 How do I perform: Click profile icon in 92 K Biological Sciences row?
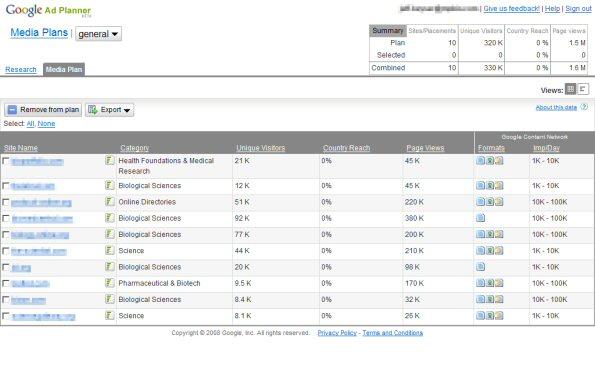click(110, 218)
